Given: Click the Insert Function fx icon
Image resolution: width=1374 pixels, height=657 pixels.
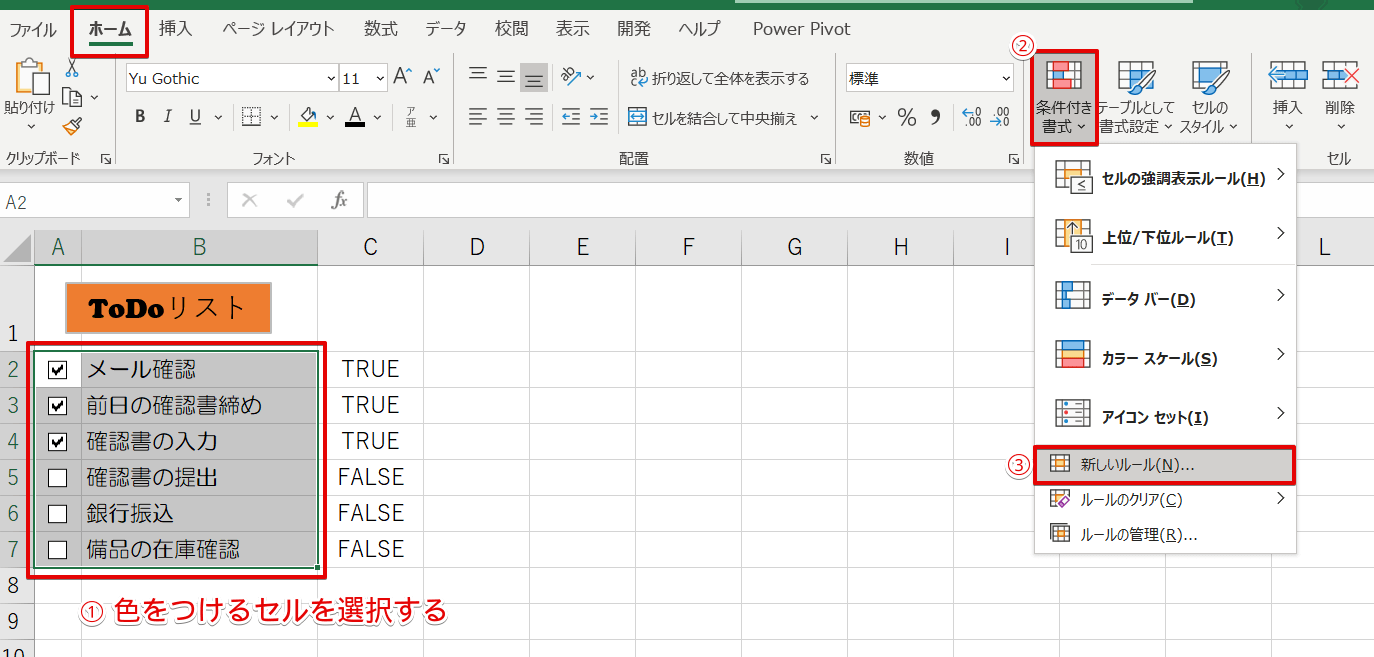Looking at the screenshot, I should coord(340,200).
